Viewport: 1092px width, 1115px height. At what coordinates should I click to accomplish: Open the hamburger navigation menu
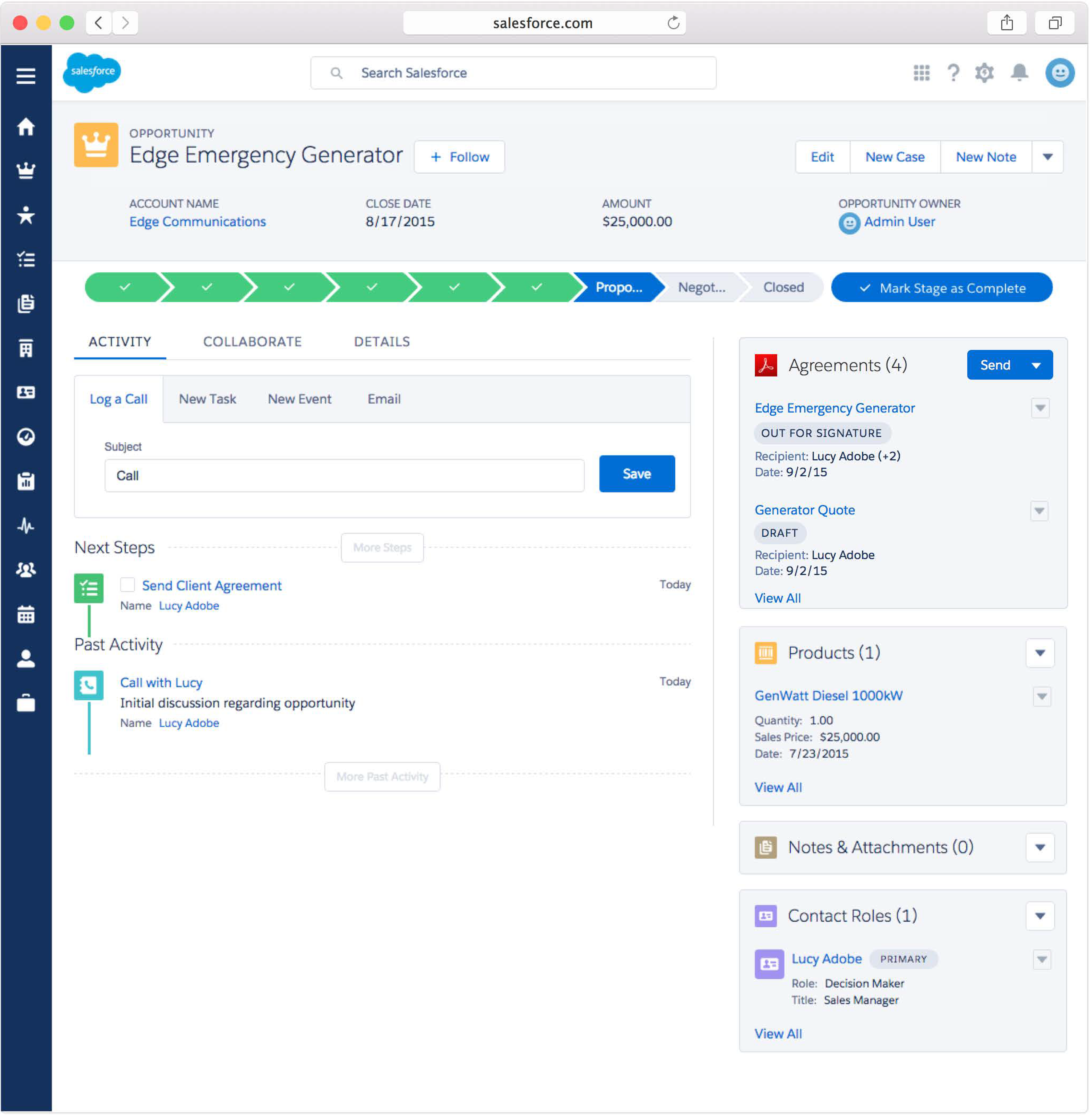(26, 76)
